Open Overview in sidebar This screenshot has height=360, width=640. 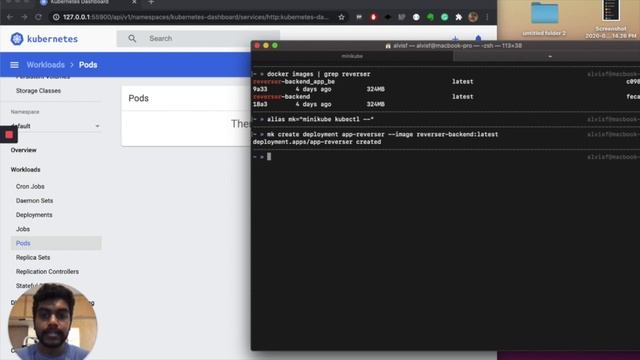[x=24, y=150]
